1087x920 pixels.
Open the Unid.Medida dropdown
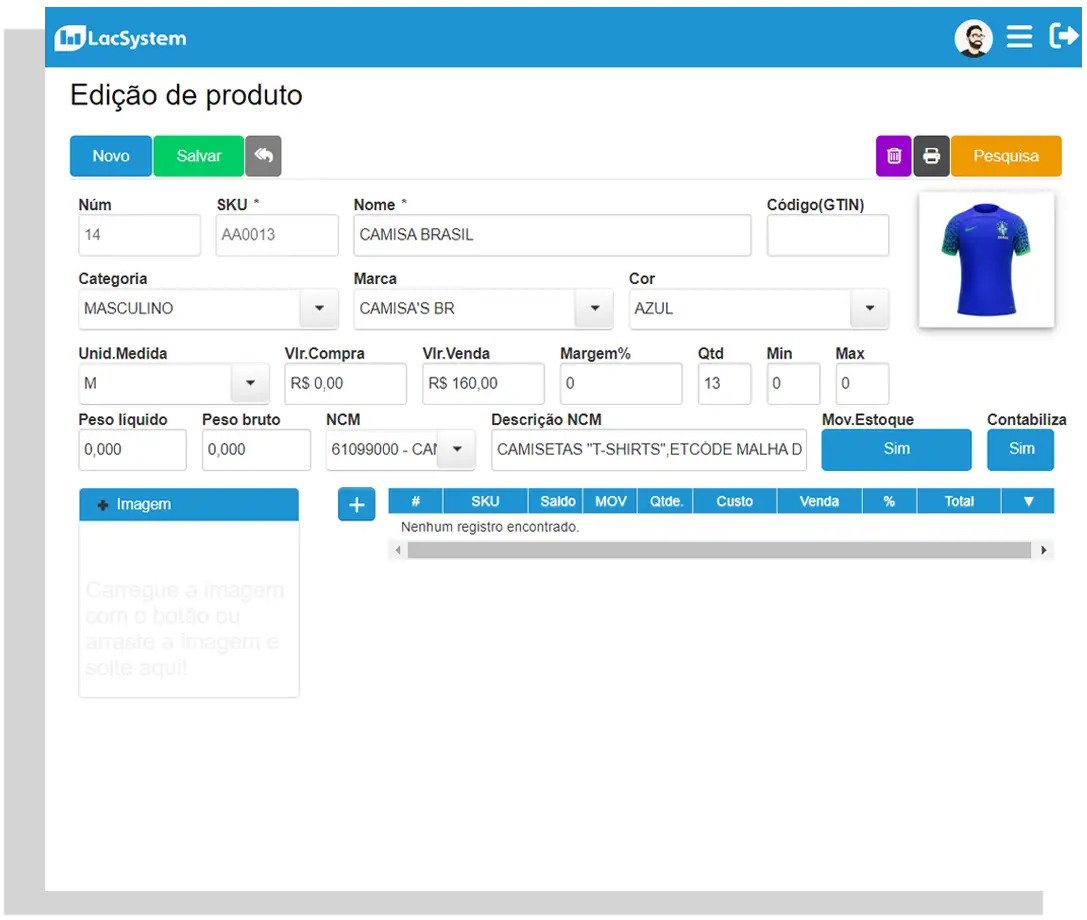coord(250,383)
